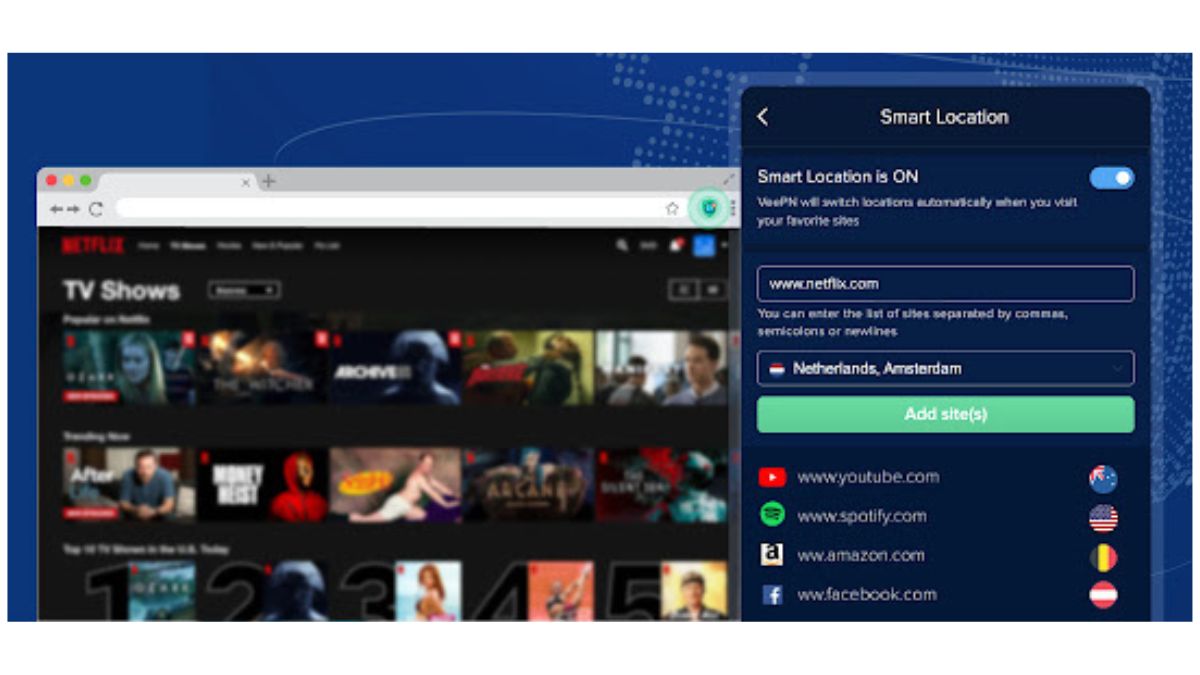
Task: Open New & Popular on Netflix
Action: 279,245
